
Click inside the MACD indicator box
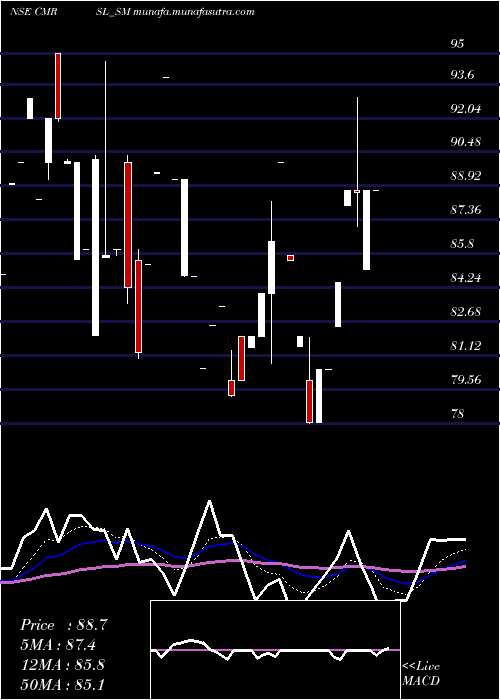(275, 650)
